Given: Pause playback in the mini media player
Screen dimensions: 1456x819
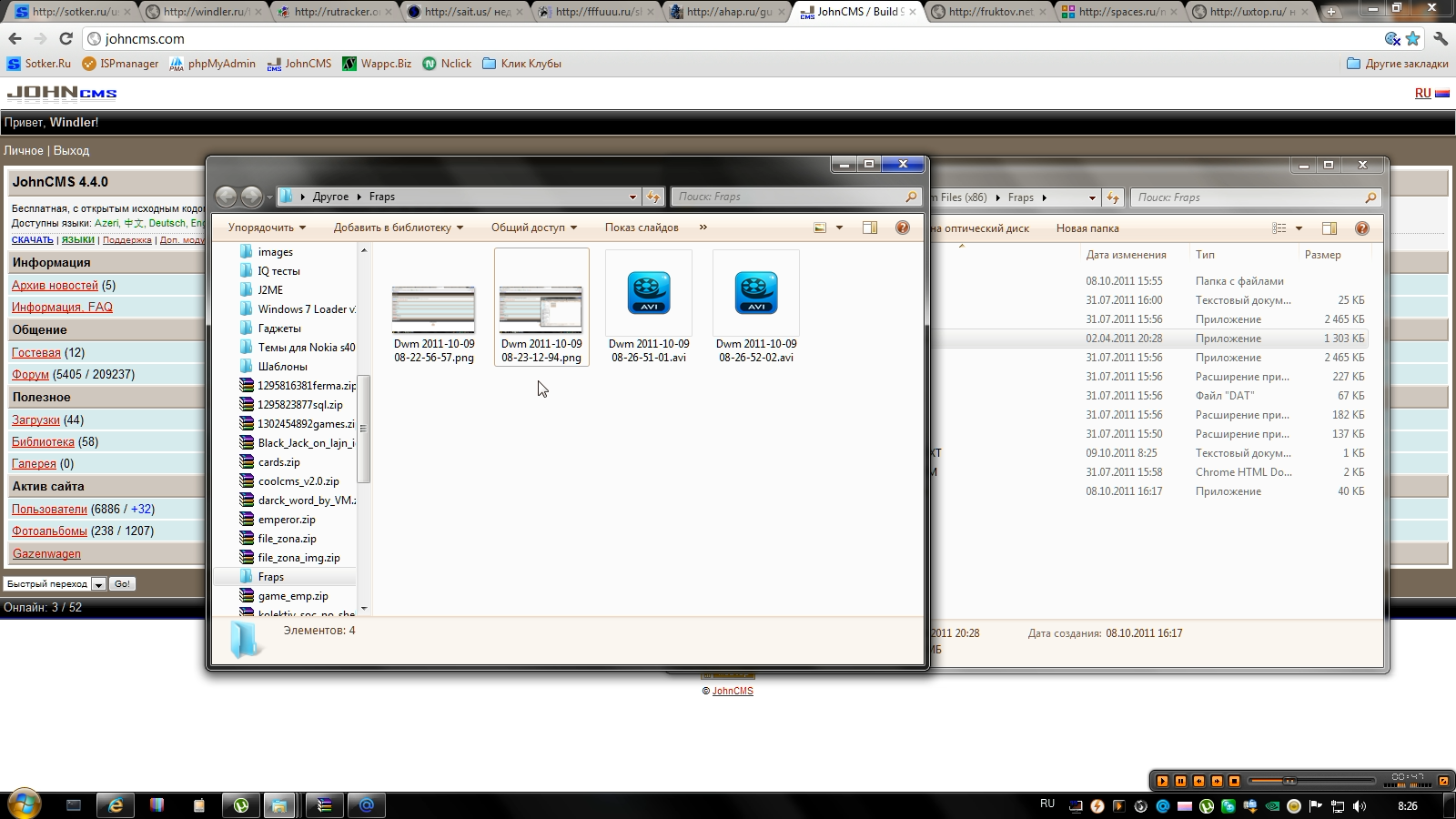Looking at the screenshot, I should pos(1180,781).
